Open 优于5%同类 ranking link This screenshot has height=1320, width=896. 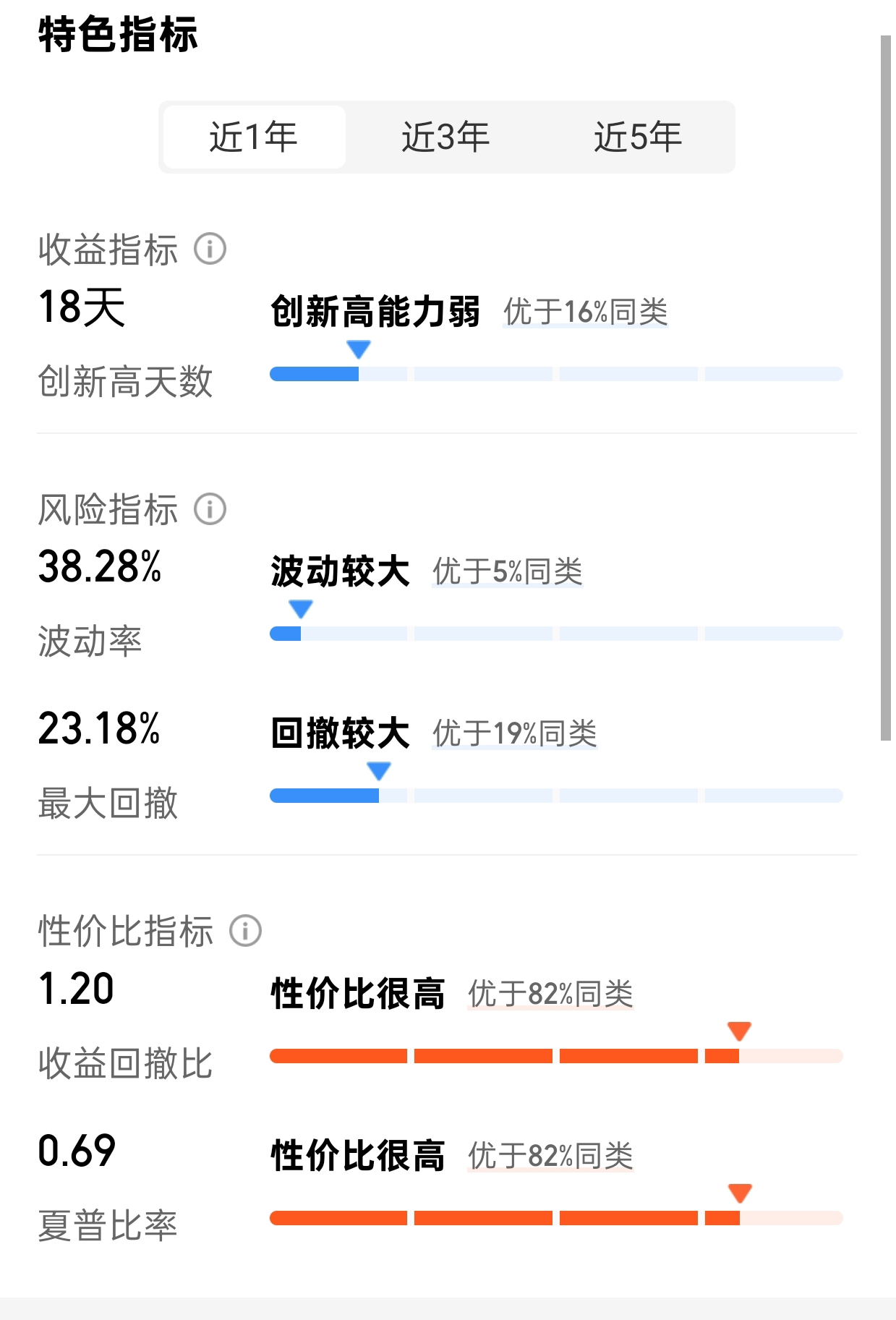[508, 571]
